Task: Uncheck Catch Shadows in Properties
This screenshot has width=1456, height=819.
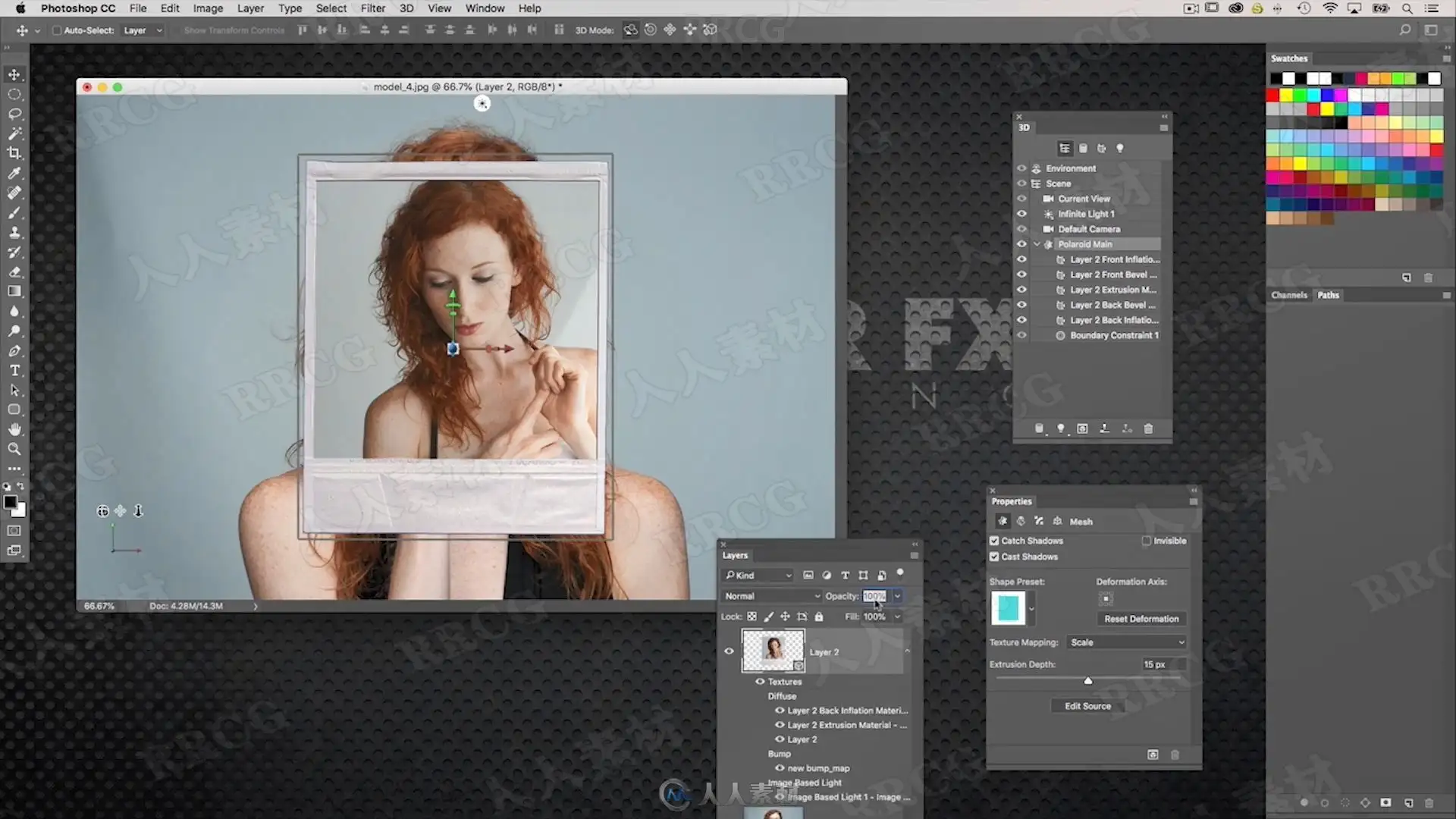Action: pos(994,541)
